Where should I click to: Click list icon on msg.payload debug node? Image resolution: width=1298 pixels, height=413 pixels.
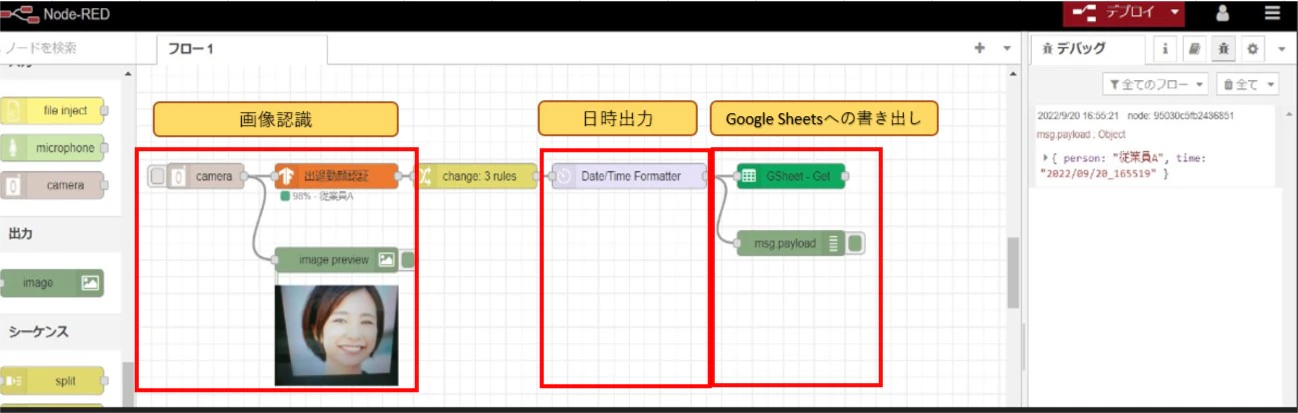pyautogui.click(x=833, y=243)
